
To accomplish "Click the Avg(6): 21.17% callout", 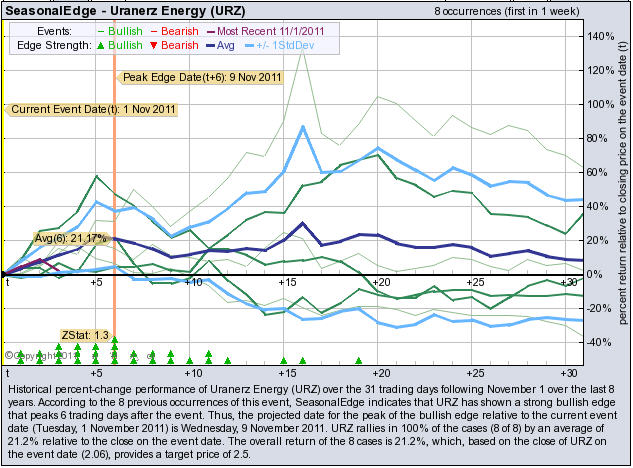I will click(x=70, y=238).
